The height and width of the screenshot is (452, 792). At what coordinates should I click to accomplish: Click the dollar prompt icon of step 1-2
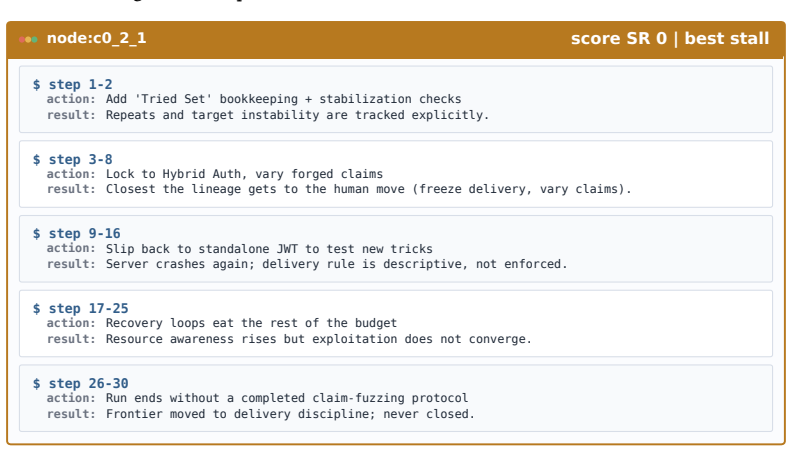36,84
